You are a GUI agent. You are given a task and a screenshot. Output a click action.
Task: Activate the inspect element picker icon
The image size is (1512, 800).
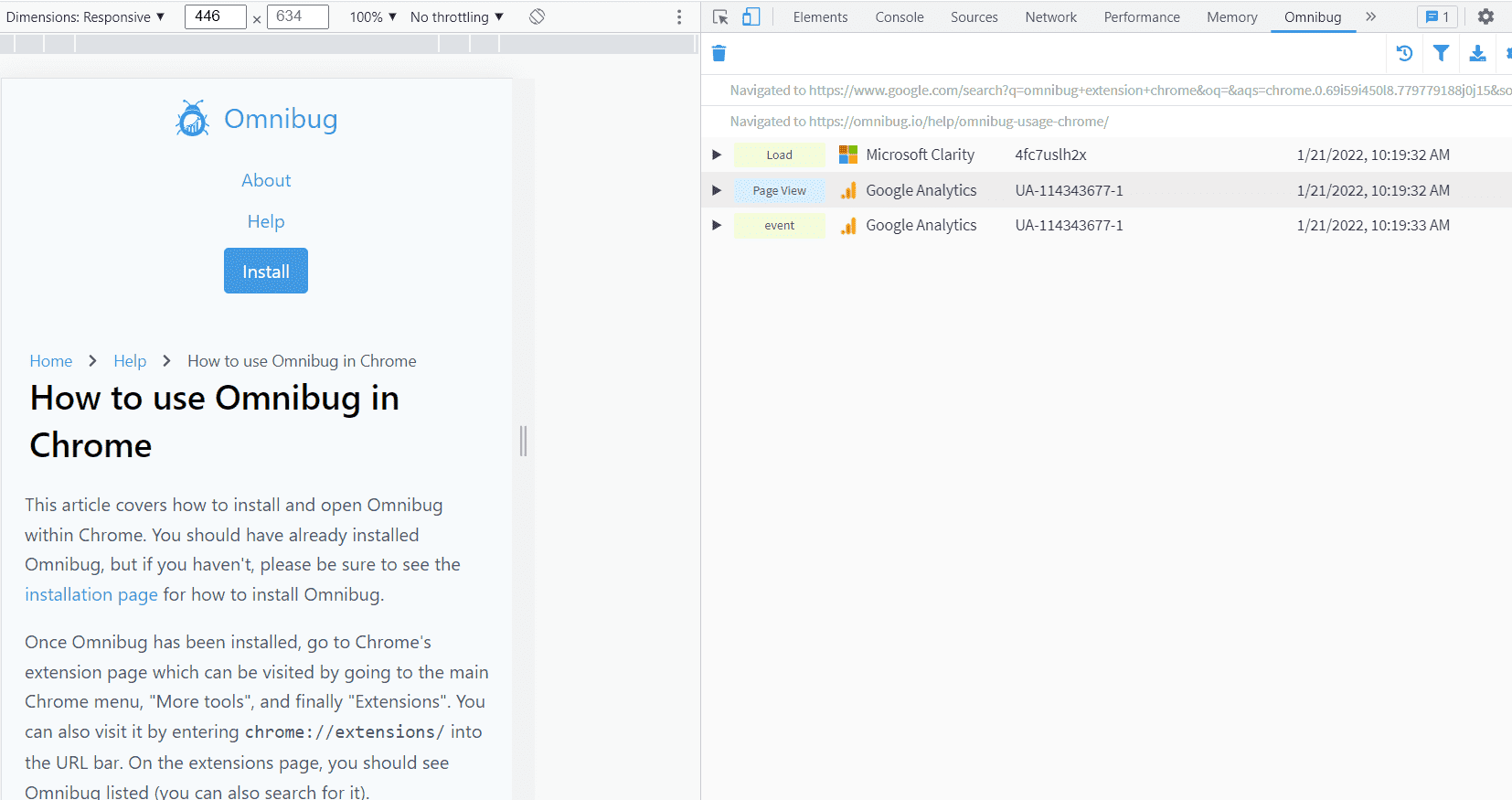point(720,16)
